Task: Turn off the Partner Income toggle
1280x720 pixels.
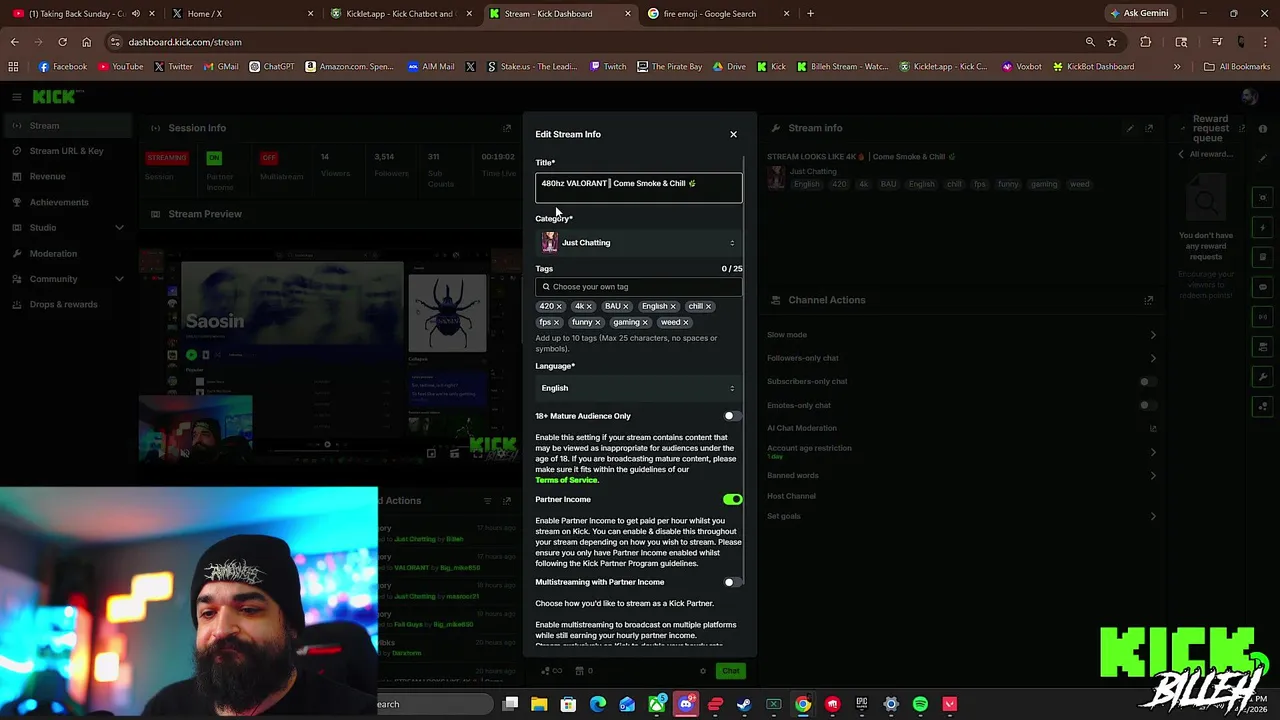Action: click(x=732, y=499)
